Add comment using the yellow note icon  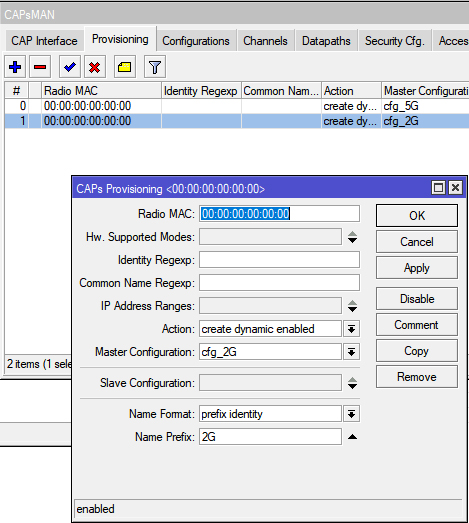pyautogui.click(x=125, y=67)
